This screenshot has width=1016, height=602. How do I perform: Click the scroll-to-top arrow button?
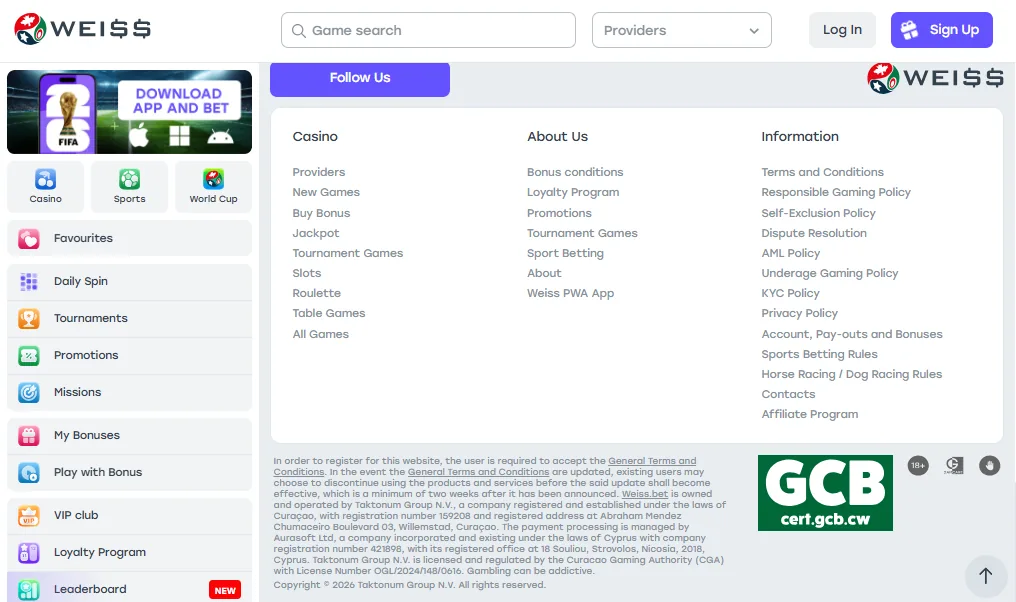[986, 575]
